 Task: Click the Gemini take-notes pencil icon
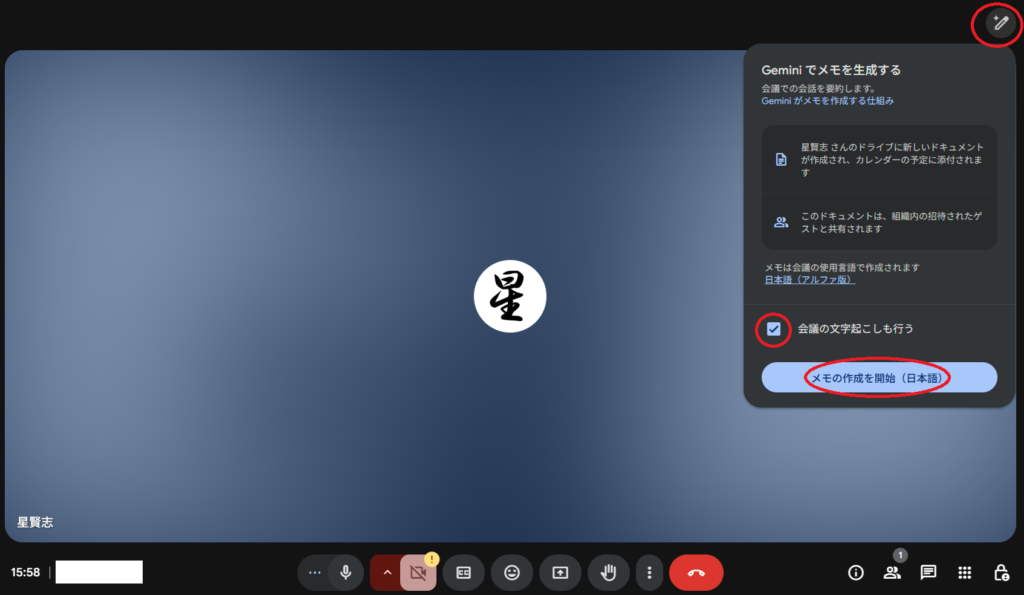click(1000, 24)
